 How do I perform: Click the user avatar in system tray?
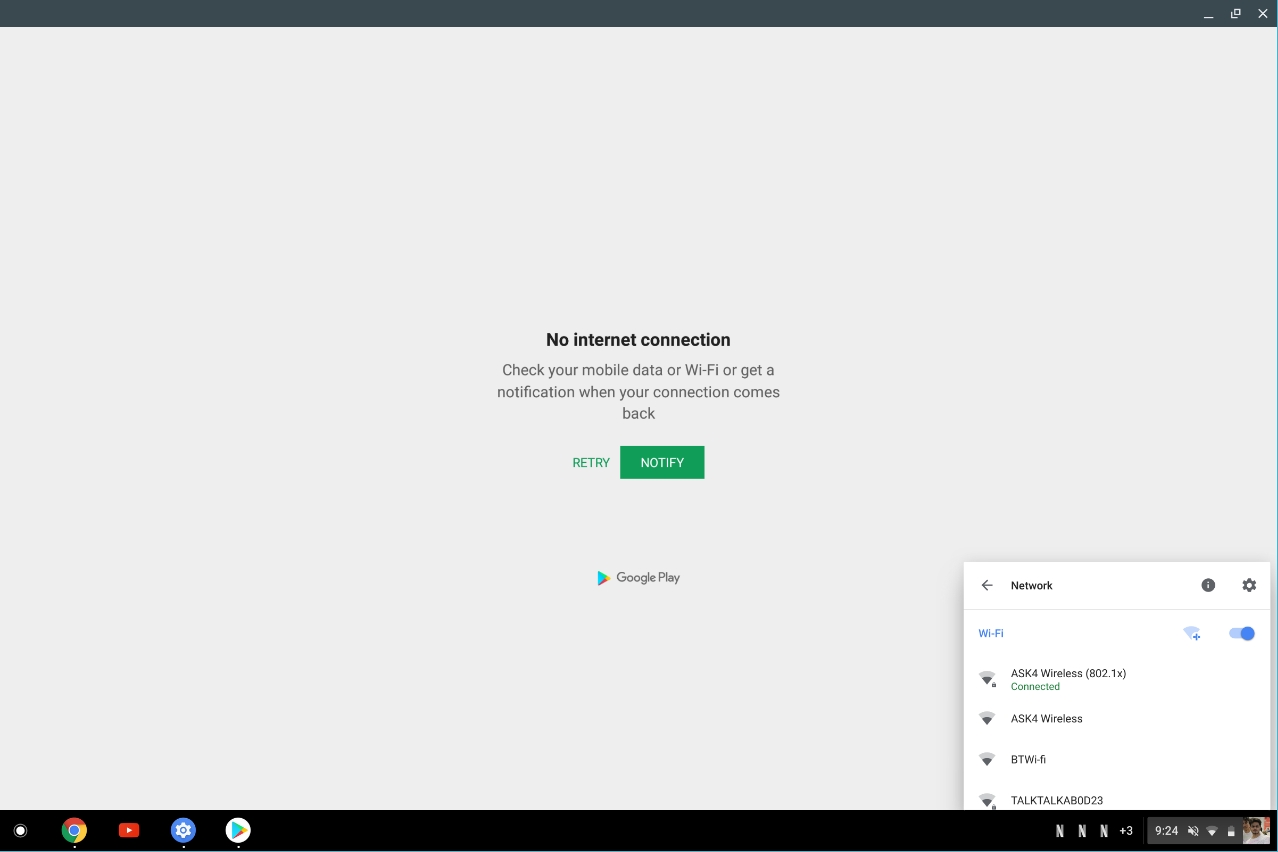coord(1256,831)
